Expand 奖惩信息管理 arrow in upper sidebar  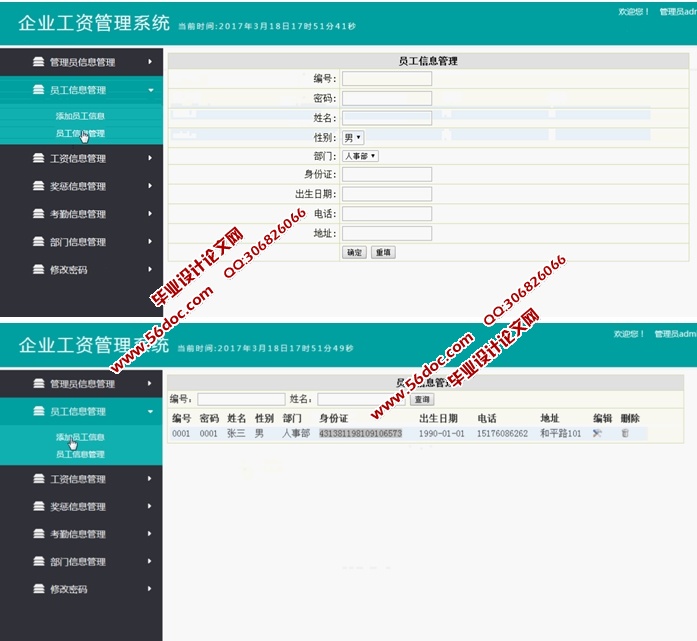pos(150,186)
